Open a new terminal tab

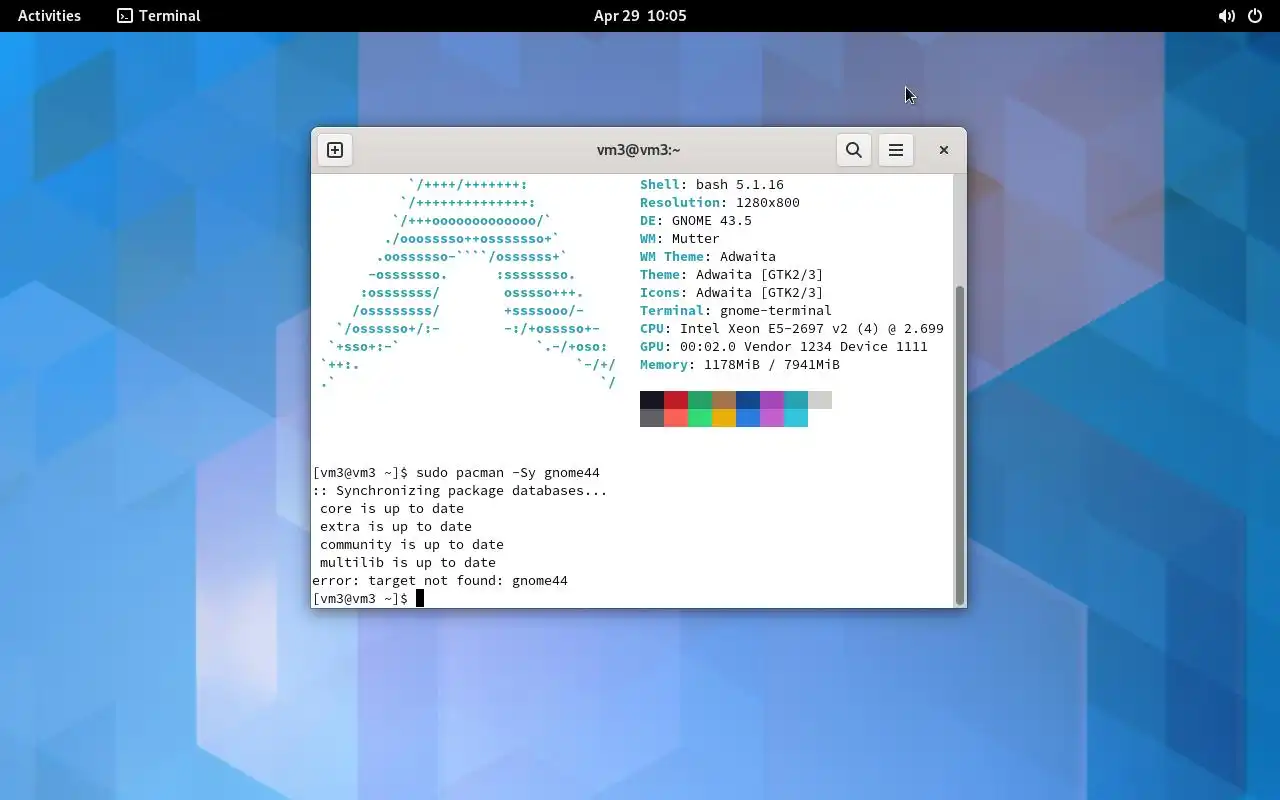click(x=335, y=150)
